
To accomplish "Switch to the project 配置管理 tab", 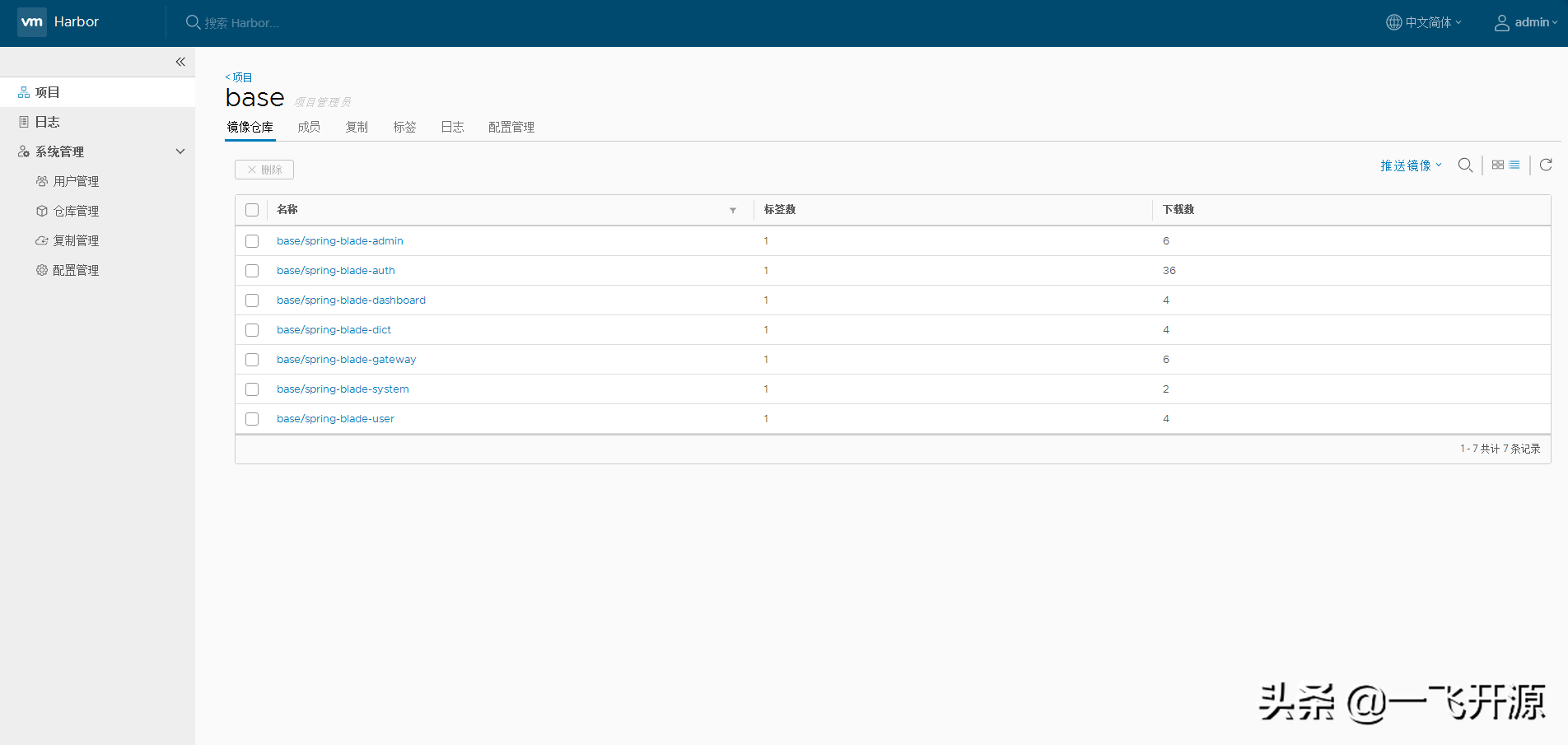I will pyautogui.click(x=511, y=127).
